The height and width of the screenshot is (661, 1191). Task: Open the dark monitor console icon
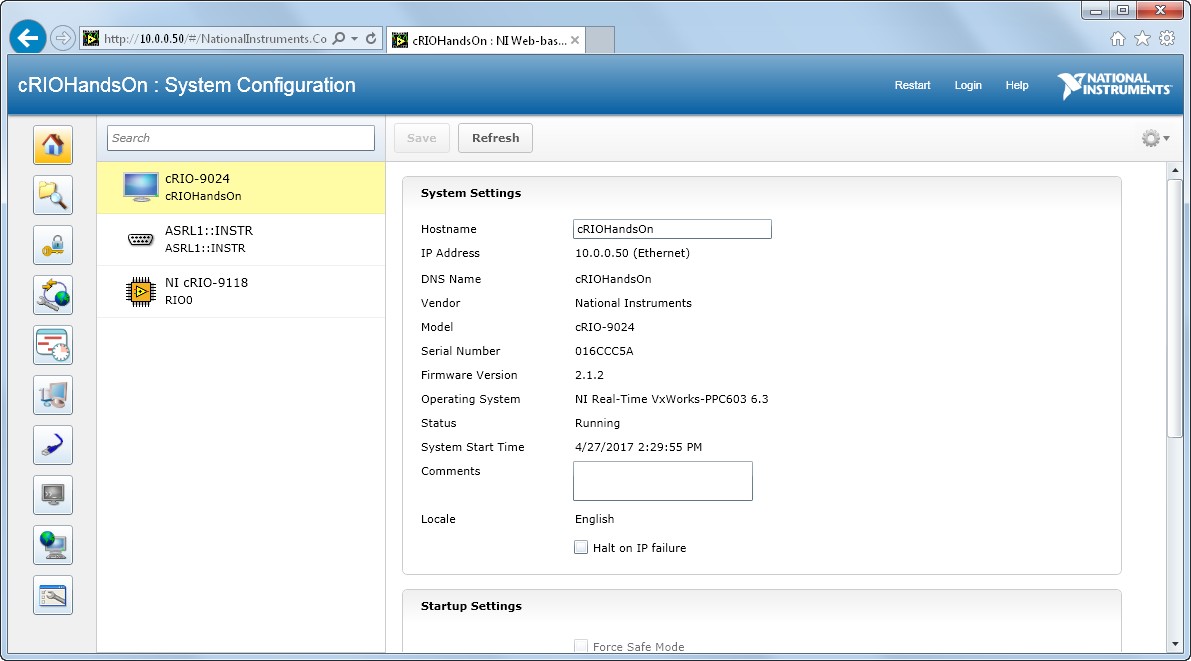click(53, 495)
